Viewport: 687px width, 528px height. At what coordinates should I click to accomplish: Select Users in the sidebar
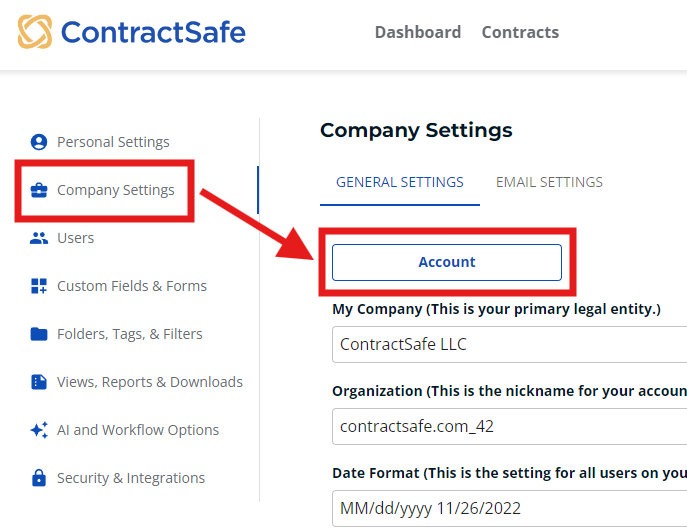pyautogui.click(x=76, y=238)
